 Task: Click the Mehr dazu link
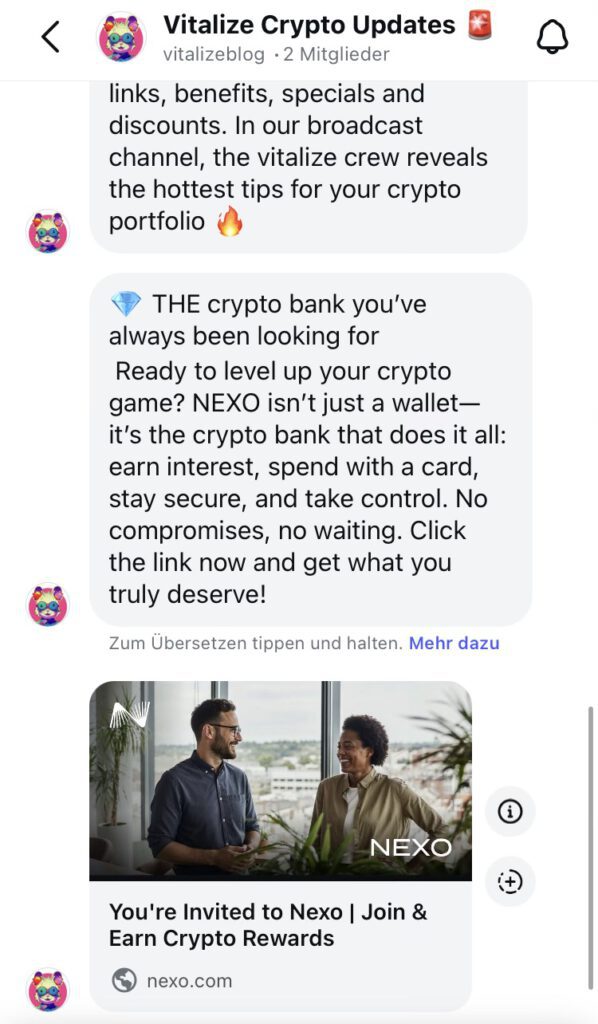(x=454, y=643)
